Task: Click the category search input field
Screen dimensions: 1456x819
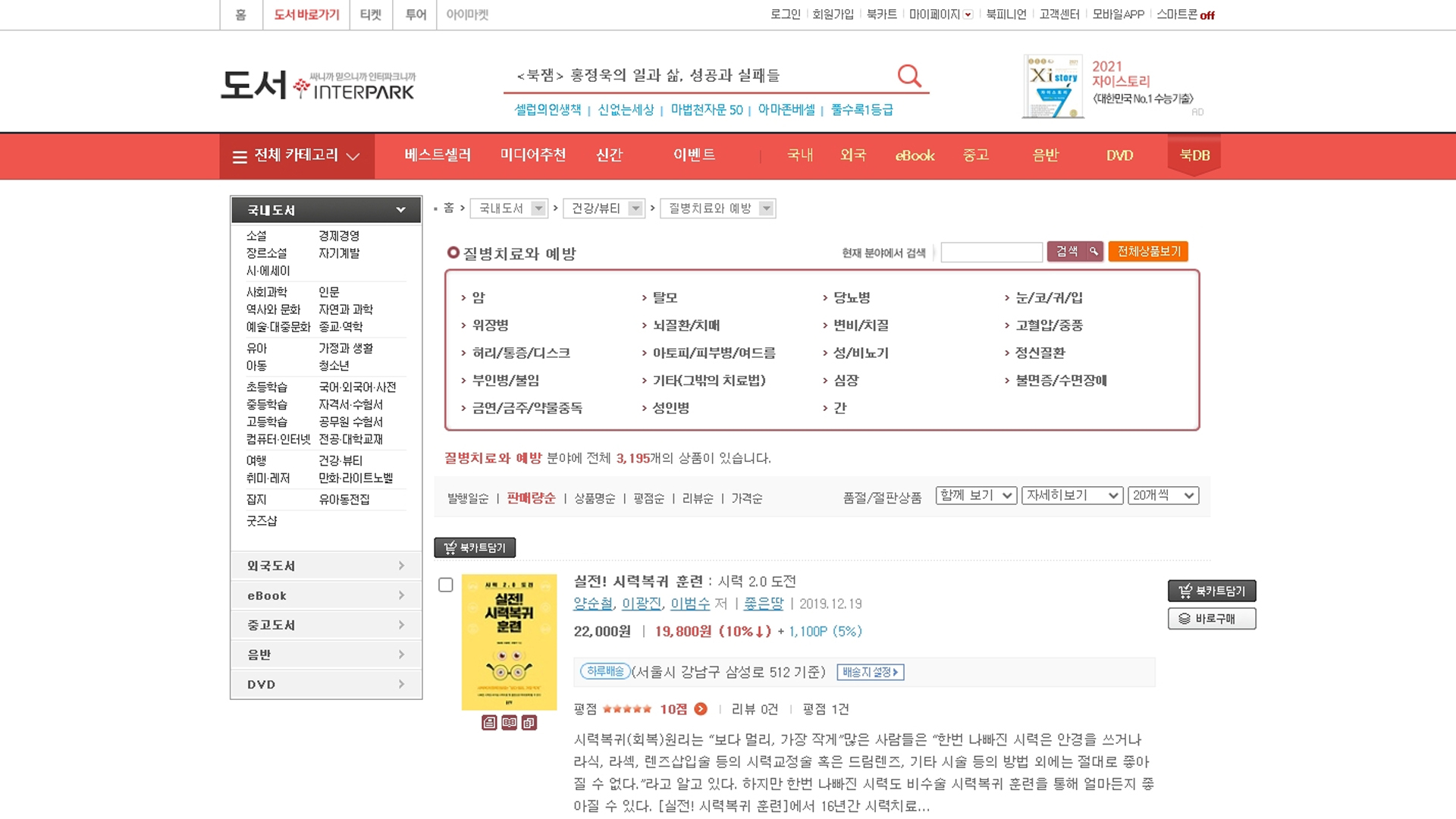Action: coord(991,252)
